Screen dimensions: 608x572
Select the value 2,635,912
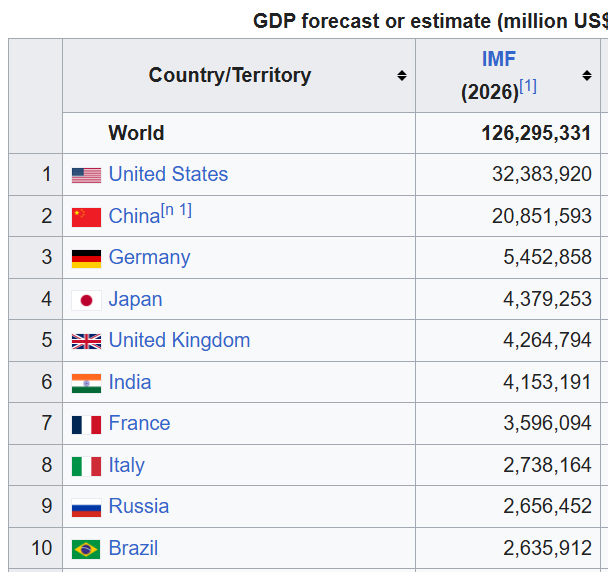[548, 548]
